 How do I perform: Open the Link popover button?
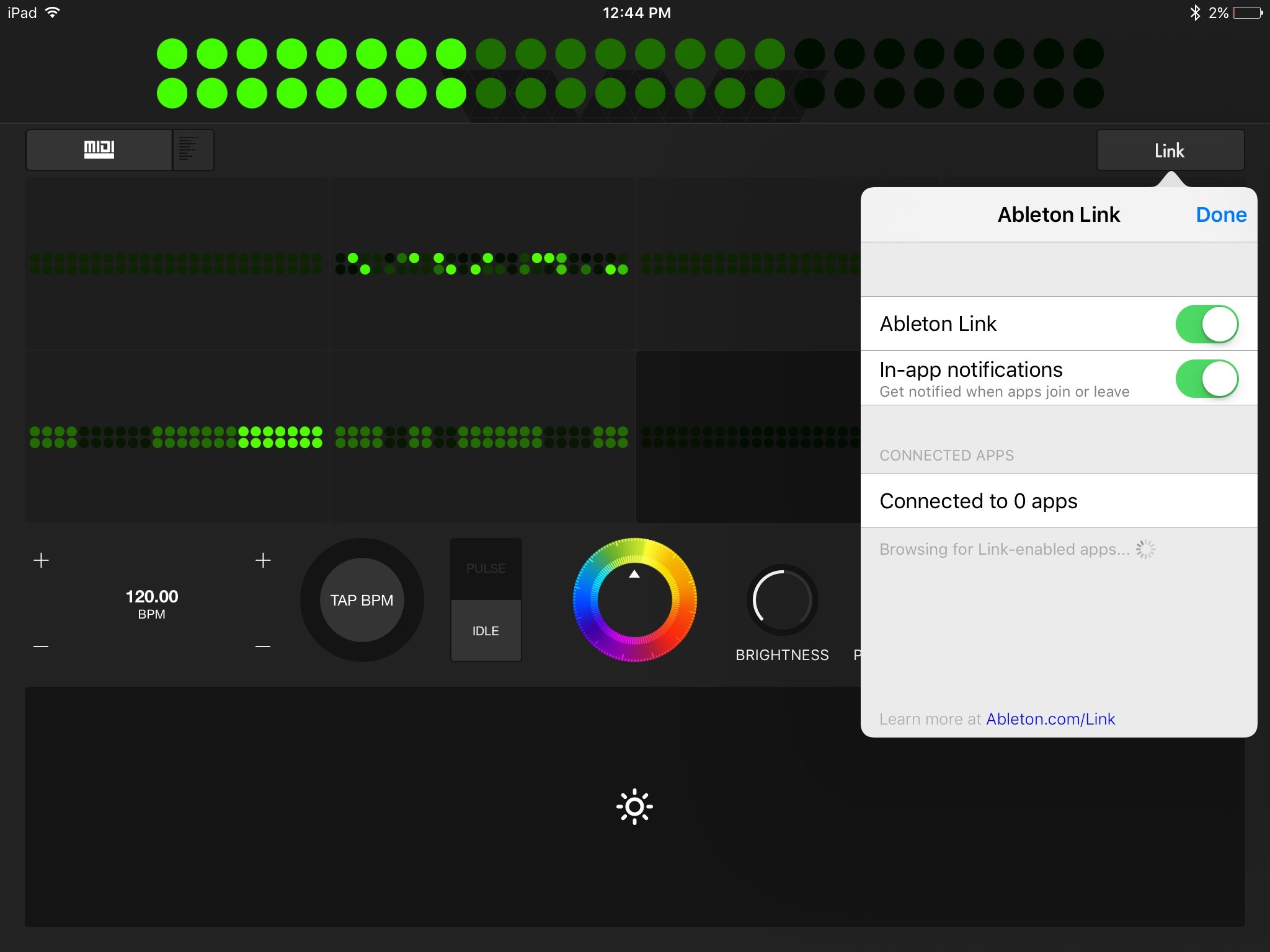[x=1170, y=150]
